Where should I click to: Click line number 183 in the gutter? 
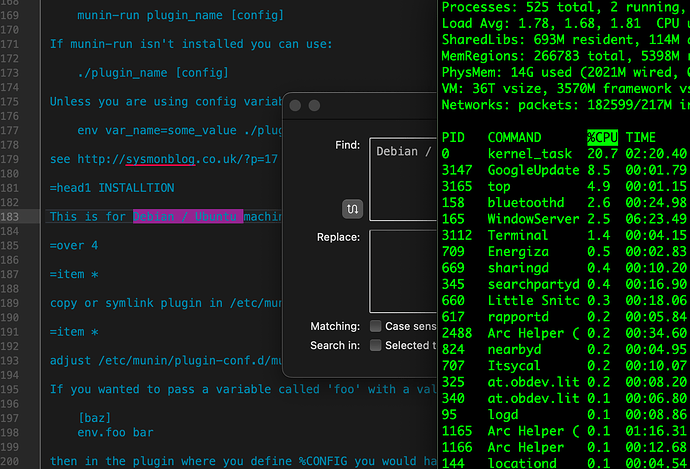pos(10,216)
